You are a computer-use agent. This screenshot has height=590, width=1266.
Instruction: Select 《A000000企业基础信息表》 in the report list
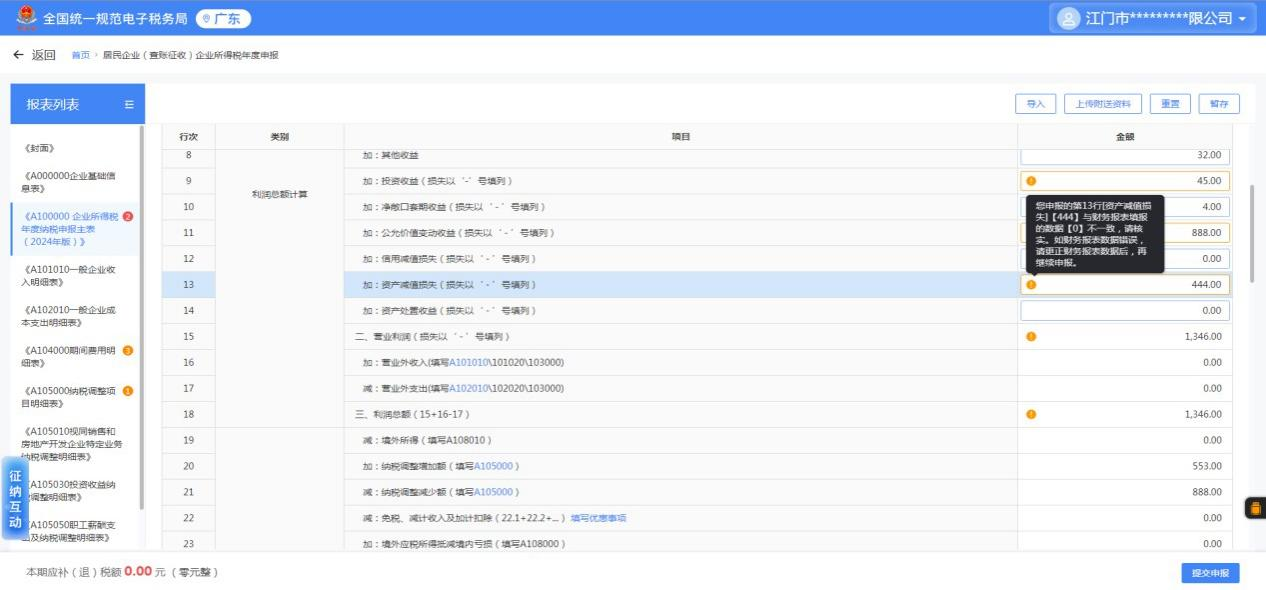point(69,182)
